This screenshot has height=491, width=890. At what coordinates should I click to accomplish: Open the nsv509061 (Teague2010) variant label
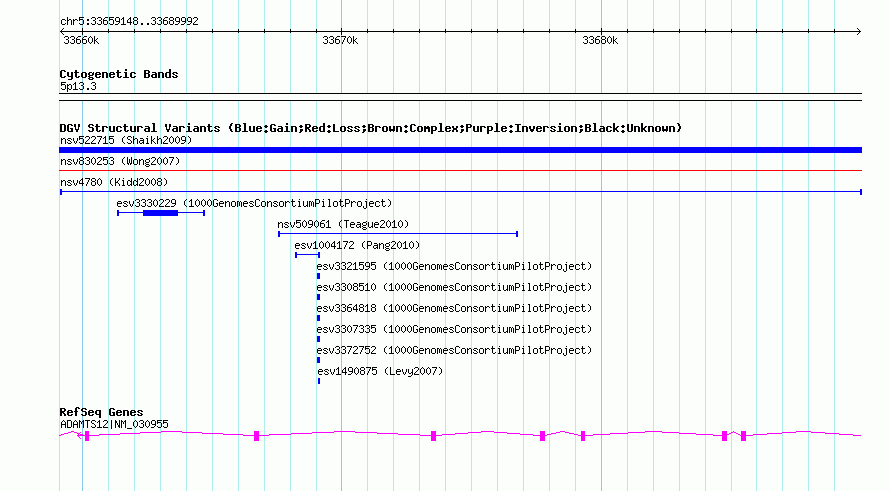click(x=343, y=224)
